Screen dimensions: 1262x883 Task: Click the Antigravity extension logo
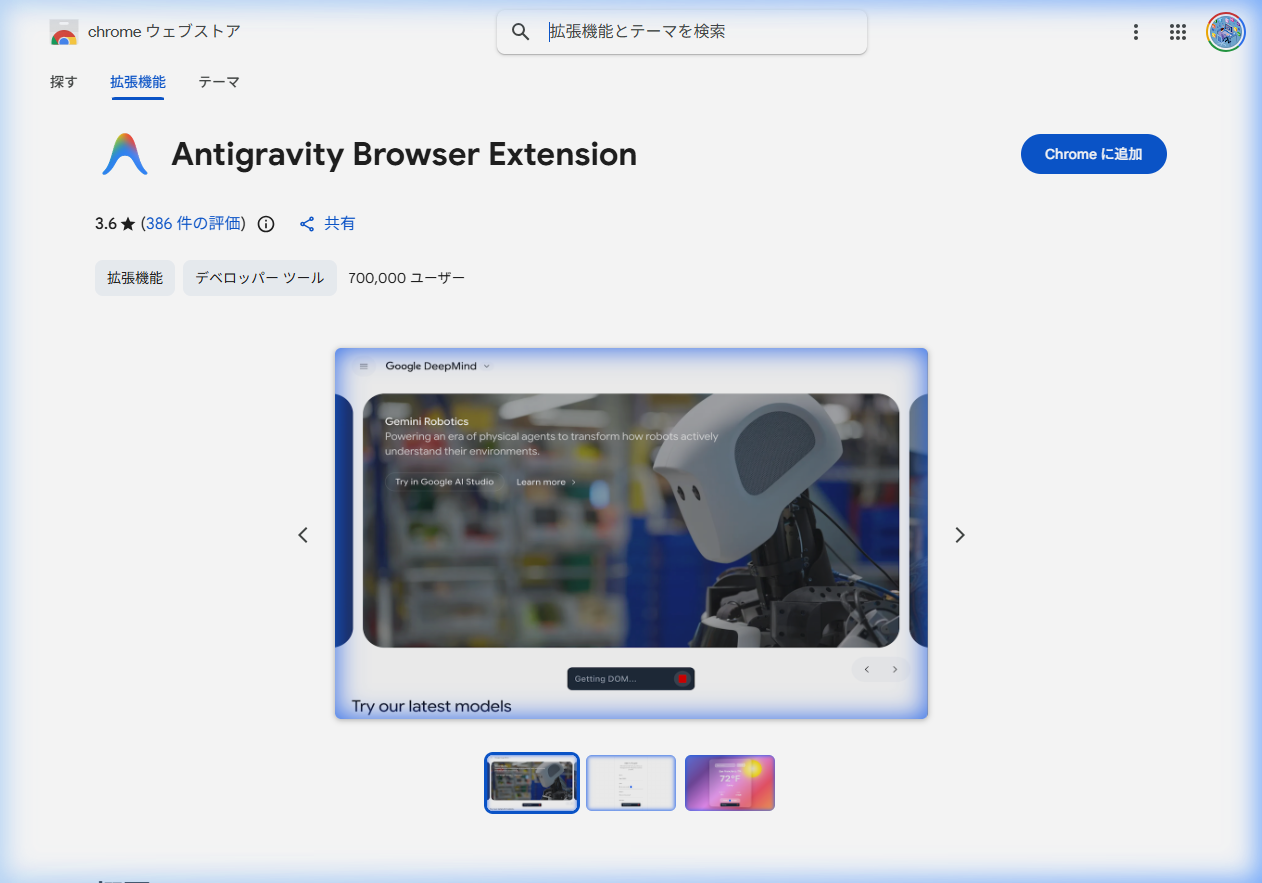124,154
